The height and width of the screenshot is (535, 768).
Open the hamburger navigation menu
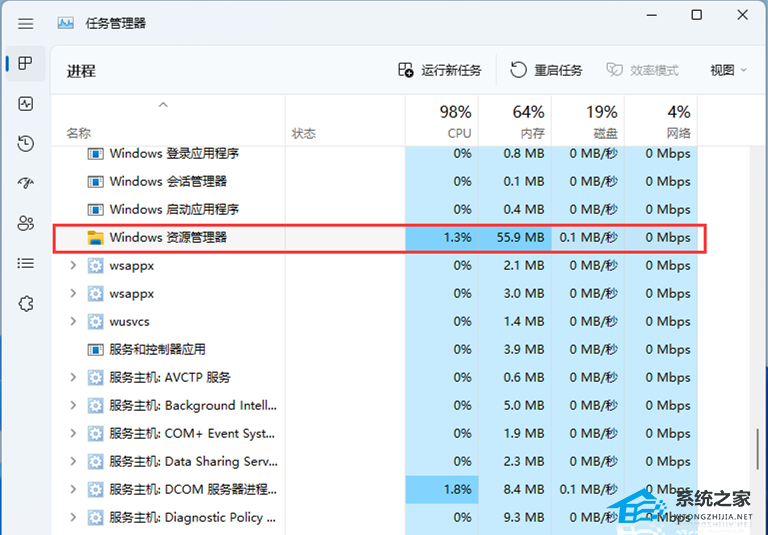point(25,22)
